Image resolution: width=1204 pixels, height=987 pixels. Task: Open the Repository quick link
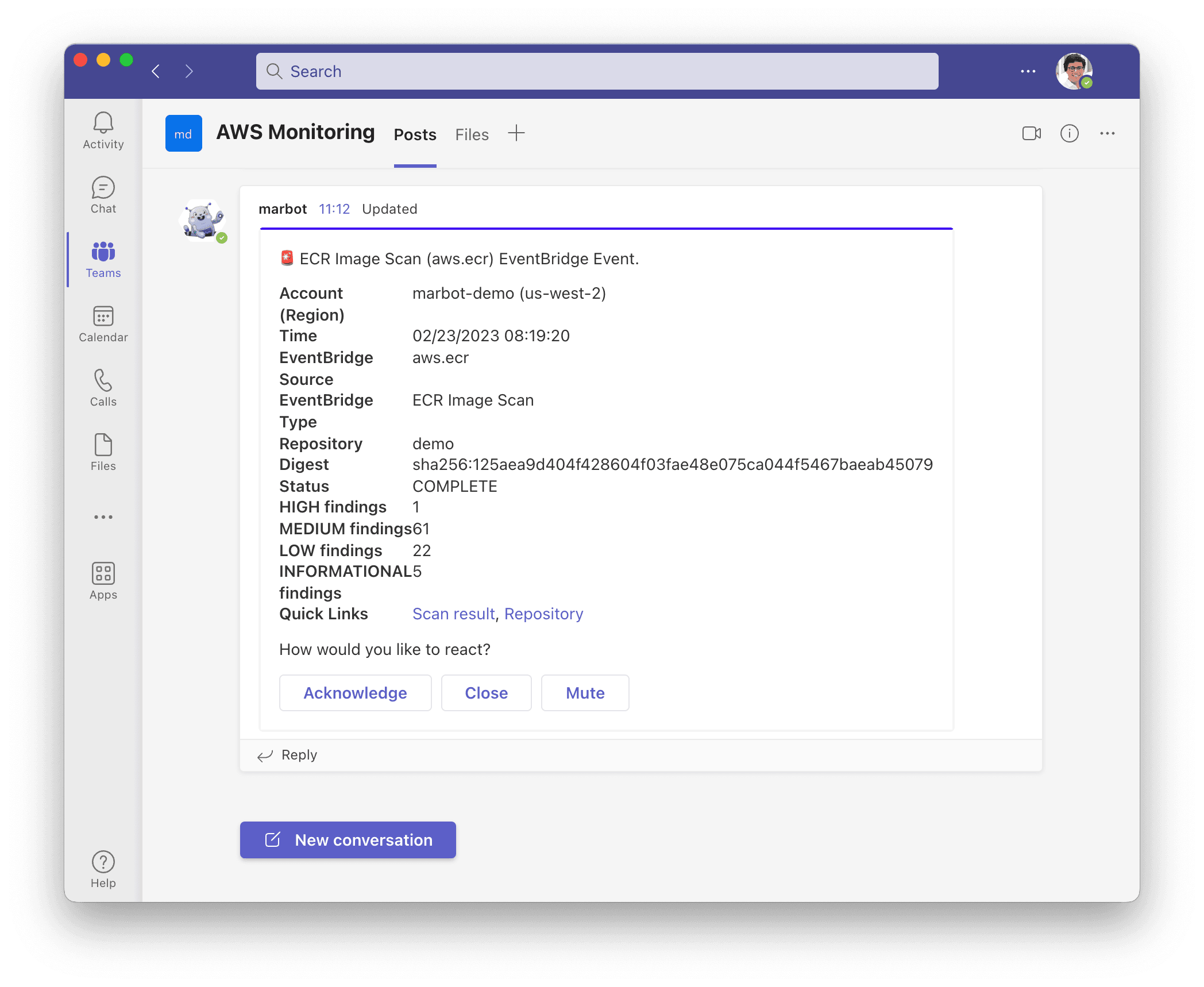pyautogui.click(x=544, y=614)
